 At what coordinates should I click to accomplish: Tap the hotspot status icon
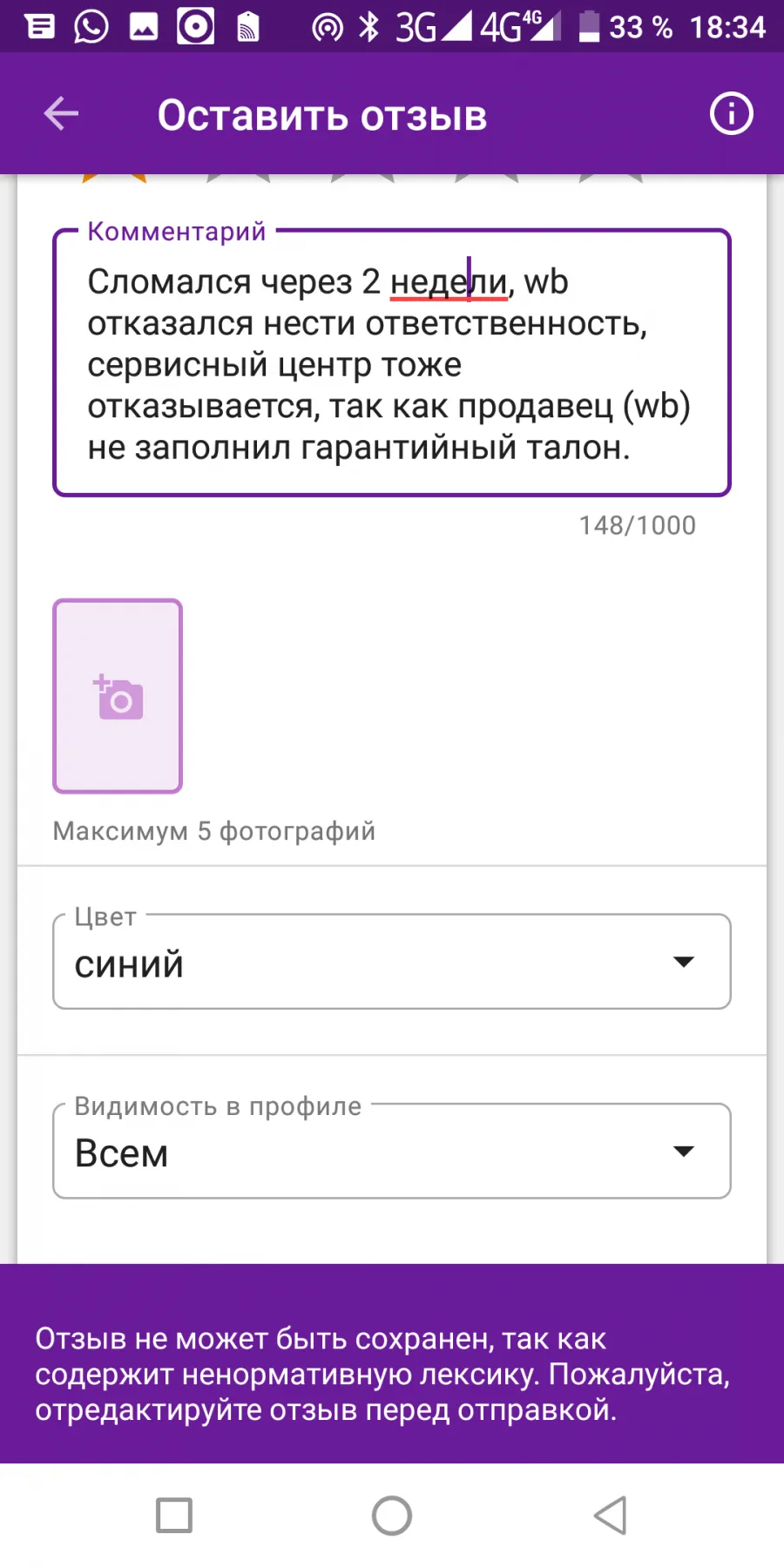[328, 28]
